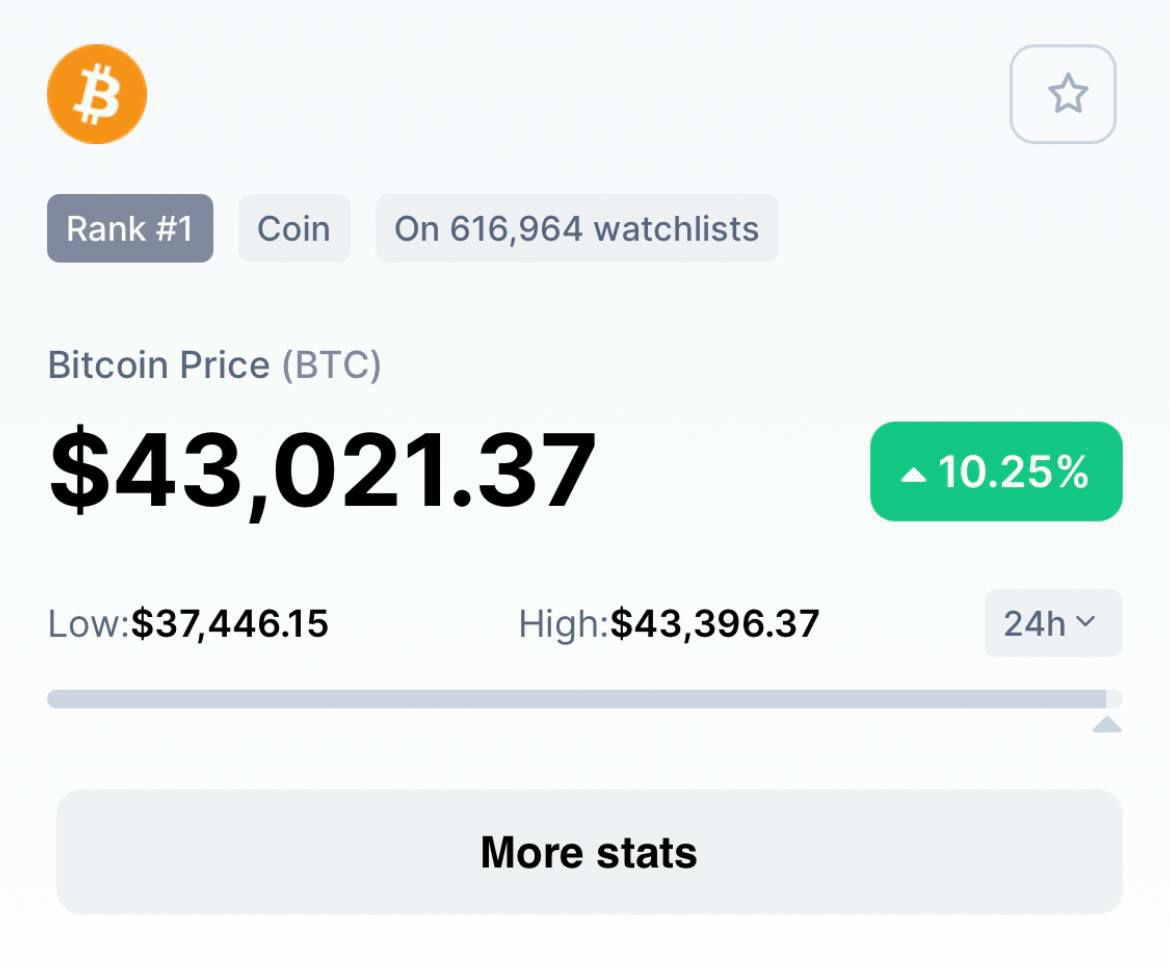Click the High label text
The width and height of the screenshot is (1170, 968).
tap(563, 625)
